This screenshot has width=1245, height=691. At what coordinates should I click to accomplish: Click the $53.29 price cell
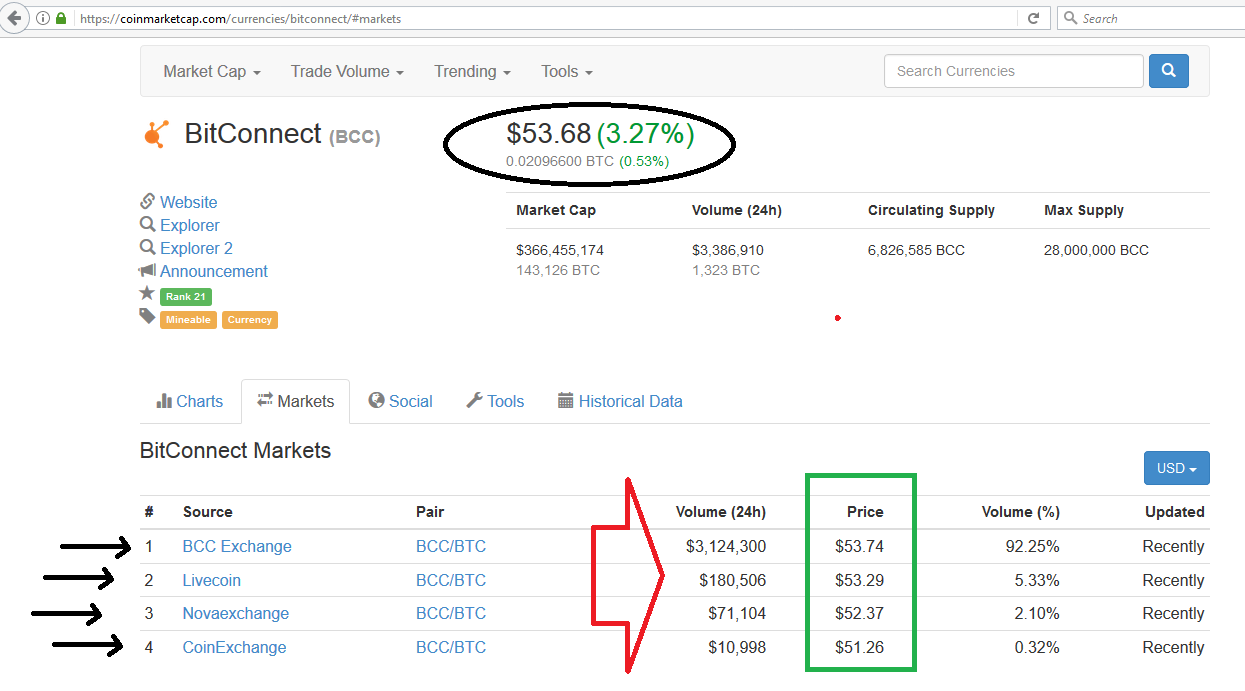860,580
